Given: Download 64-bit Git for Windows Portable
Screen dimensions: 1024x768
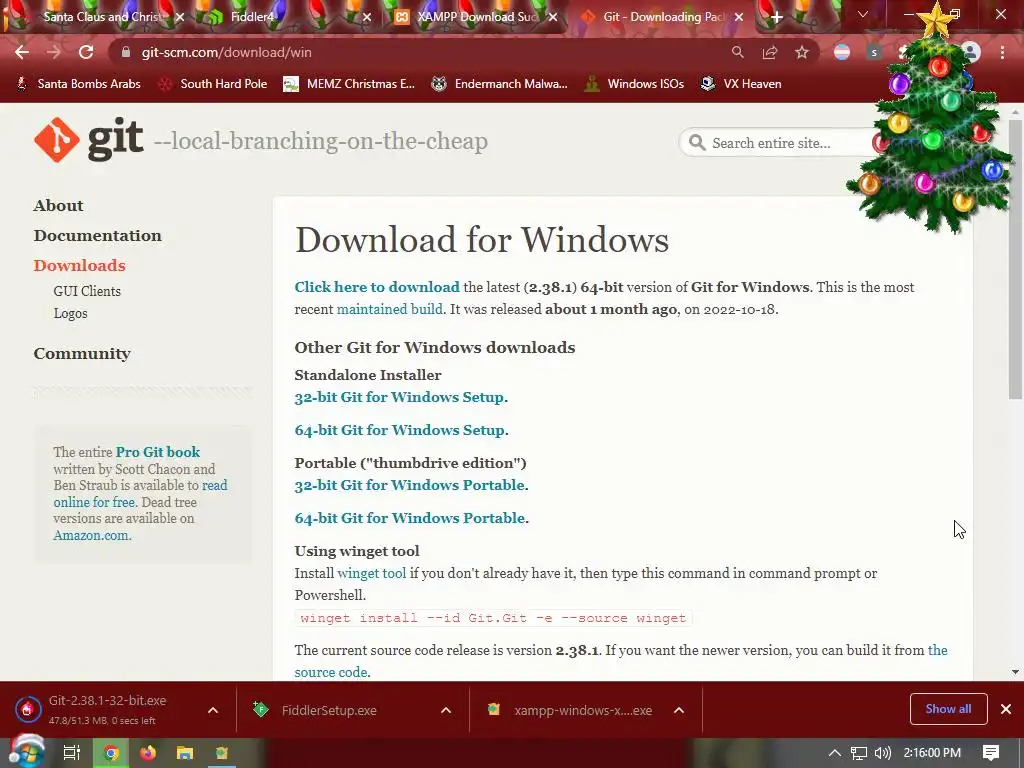Looking at the screenshot, I should pos(409,519).
